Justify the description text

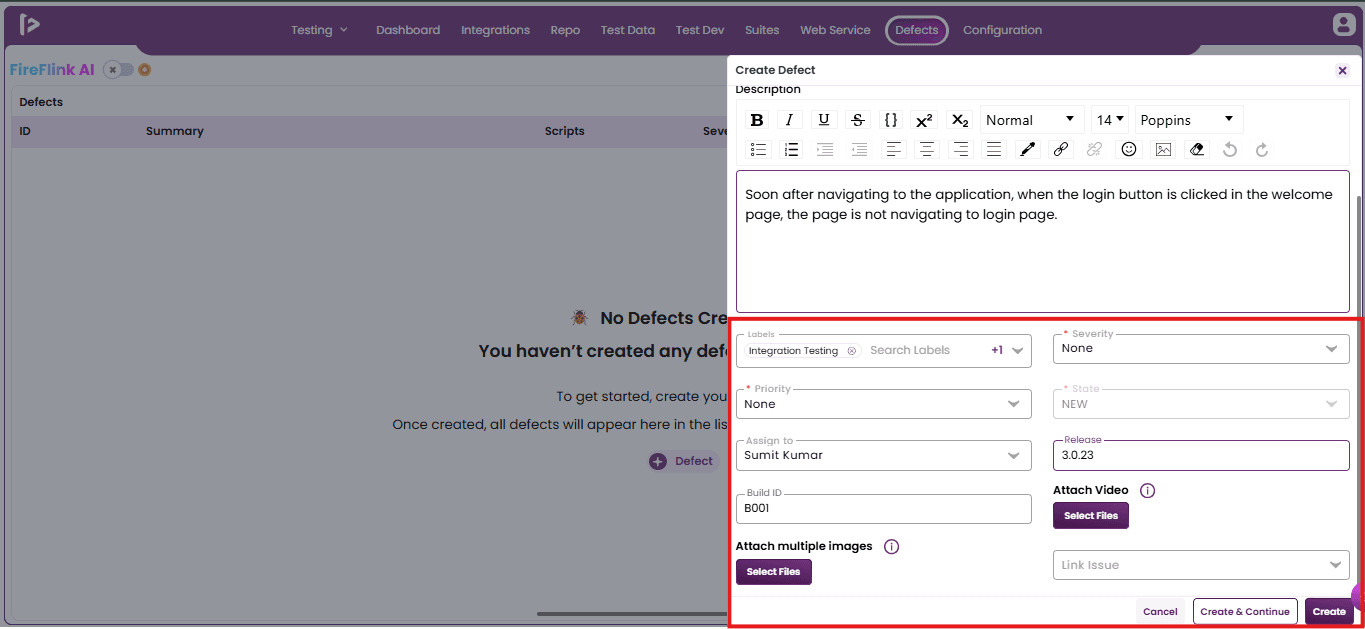point(994,149)
